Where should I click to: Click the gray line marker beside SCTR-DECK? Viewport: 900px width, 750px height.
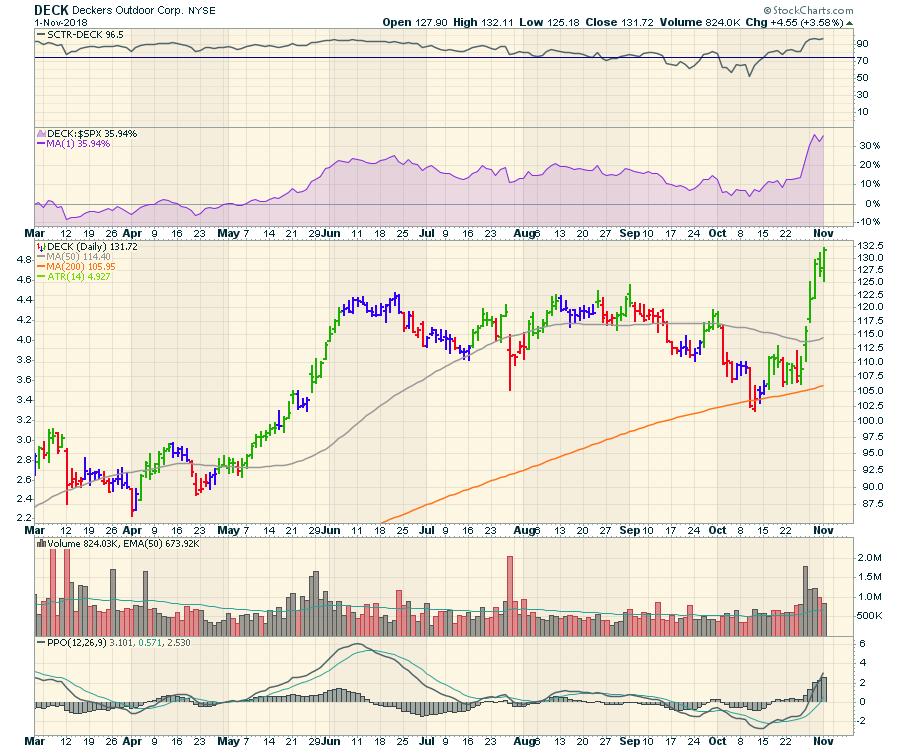coord(40,35)
